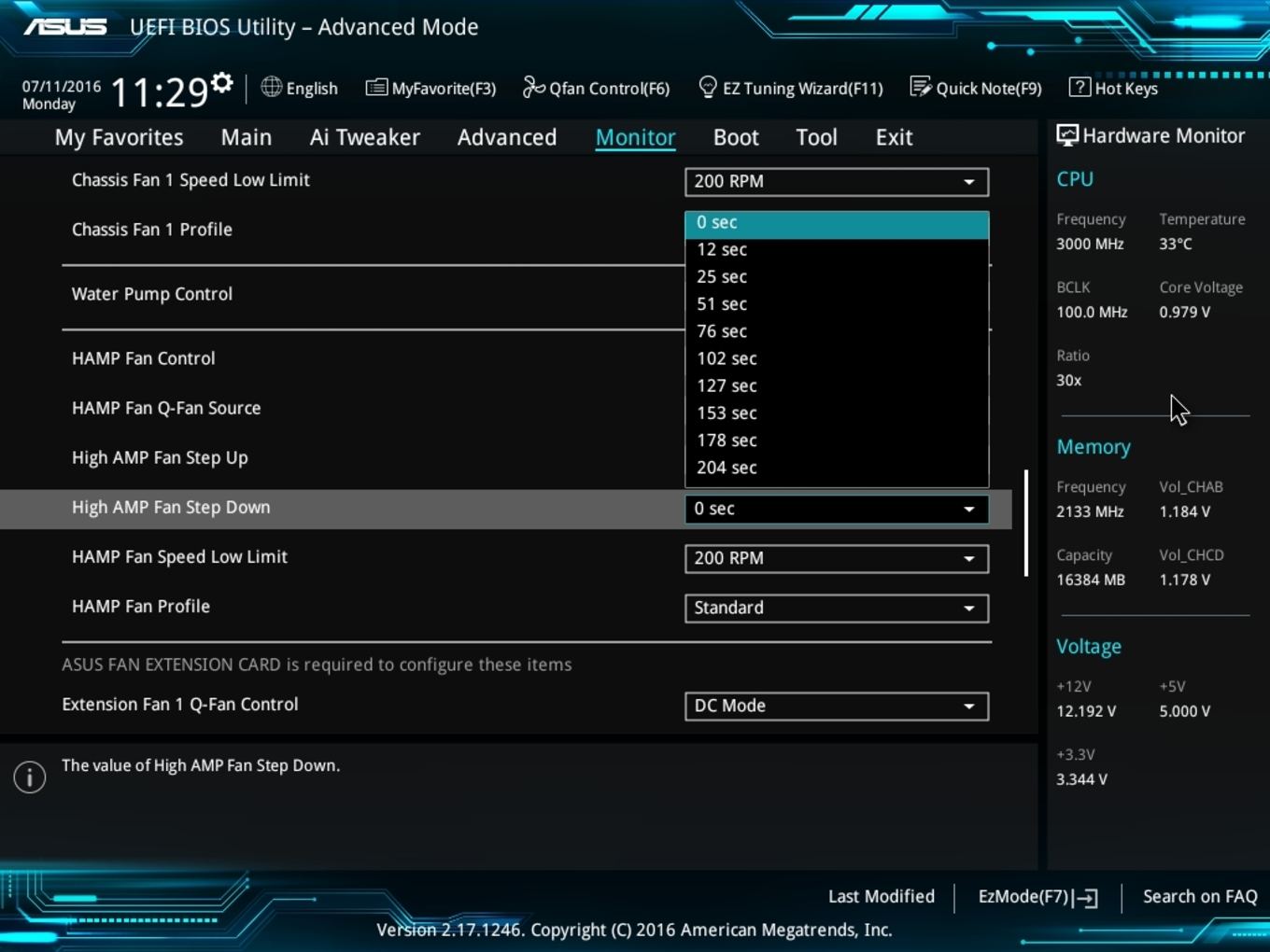The image size is (1270, 952).
Task: Click the Hot Keys question mark icon
Action: click(1079, 87)
